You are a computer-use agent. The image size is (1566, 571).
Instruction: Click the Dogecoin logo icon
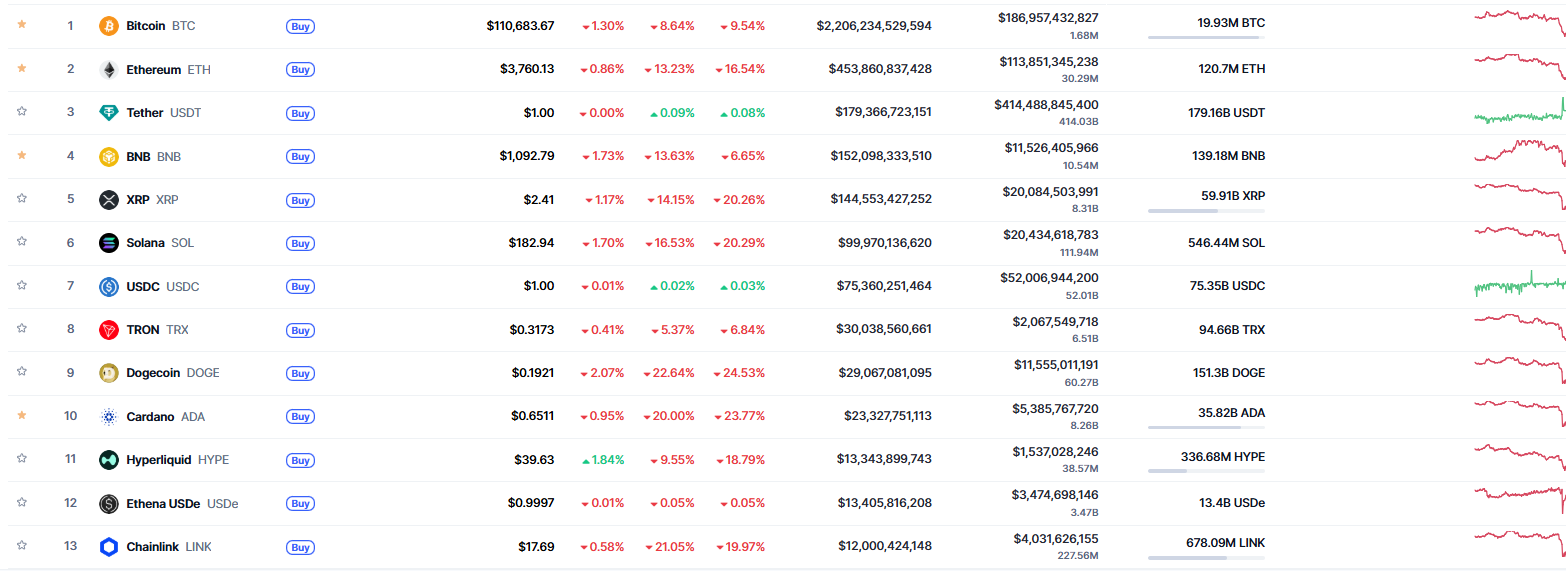pos(109,373)
